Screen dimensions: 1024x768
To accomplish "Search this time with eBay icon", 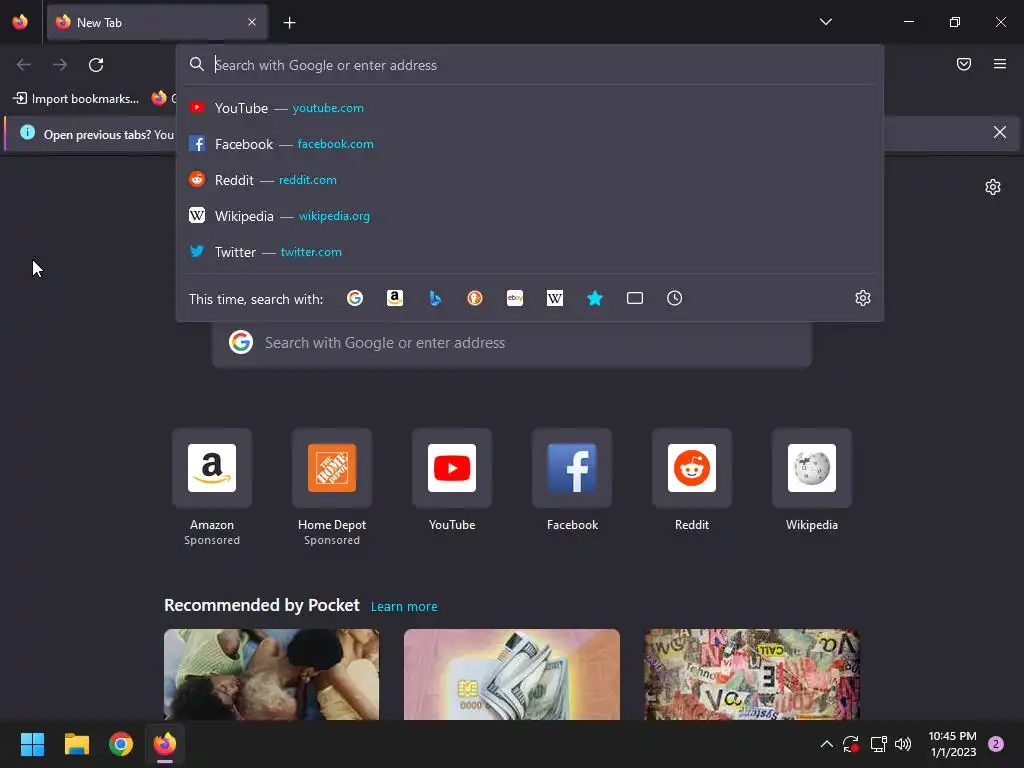I will pyautogui.click(x=515, y=298).
